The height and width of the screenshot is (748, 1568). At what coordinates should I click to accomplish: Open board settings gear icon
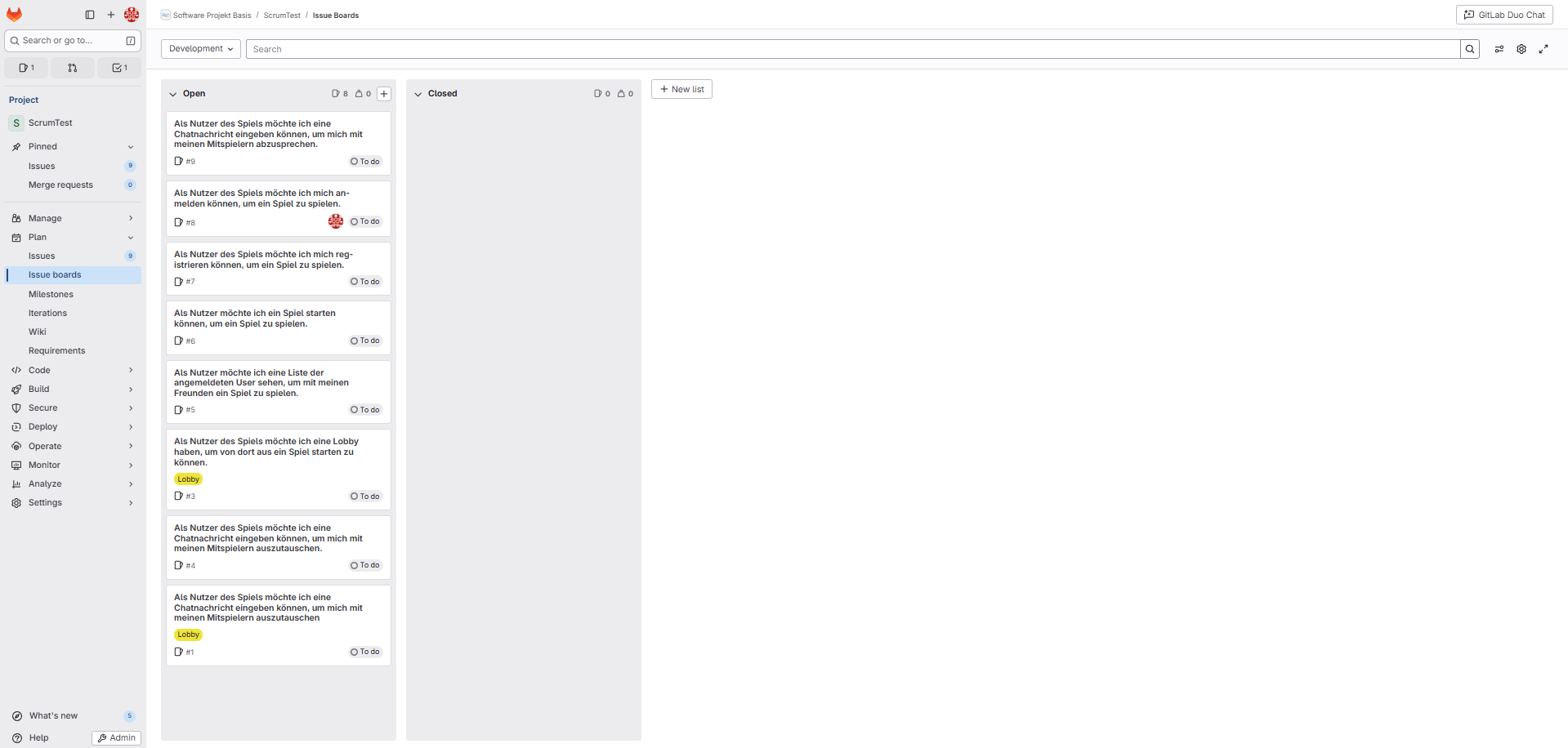point(1521,49)
